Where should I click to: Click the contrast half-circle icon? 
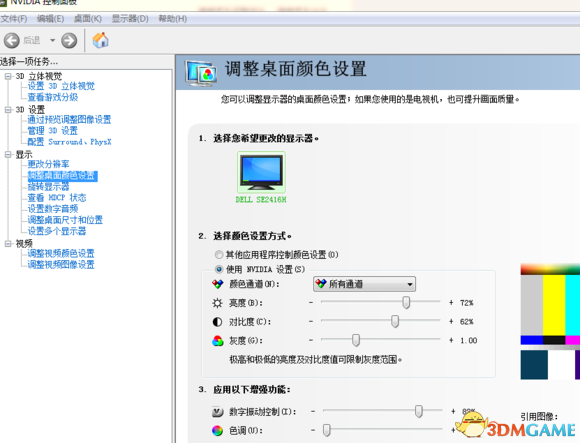[x=217, y=322]
